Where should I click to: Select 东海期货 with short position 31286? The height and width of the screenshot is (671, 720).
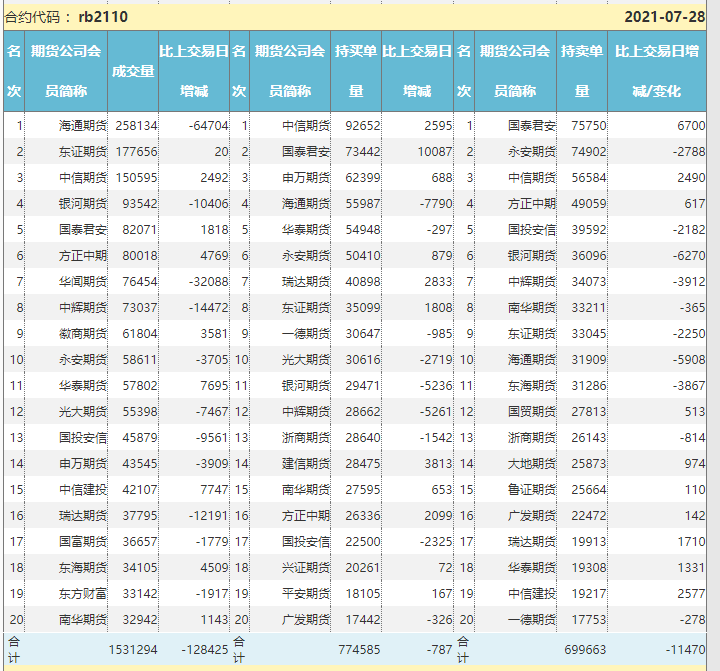point(532,385)
